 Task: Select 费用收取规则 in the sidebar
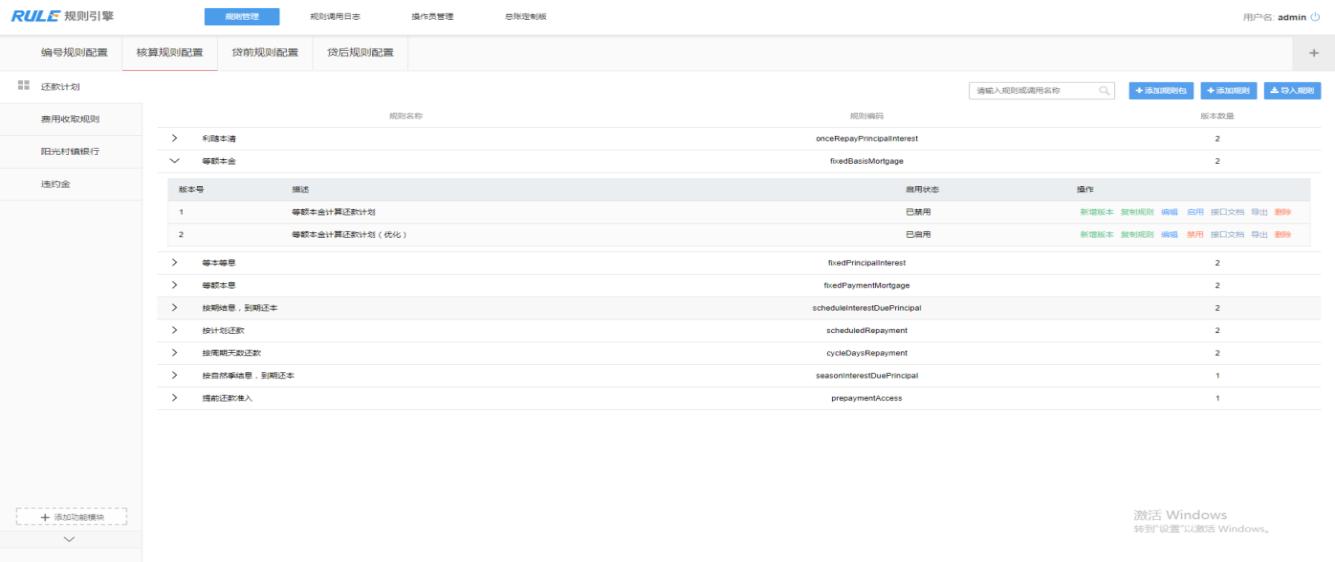click(70, 119)
